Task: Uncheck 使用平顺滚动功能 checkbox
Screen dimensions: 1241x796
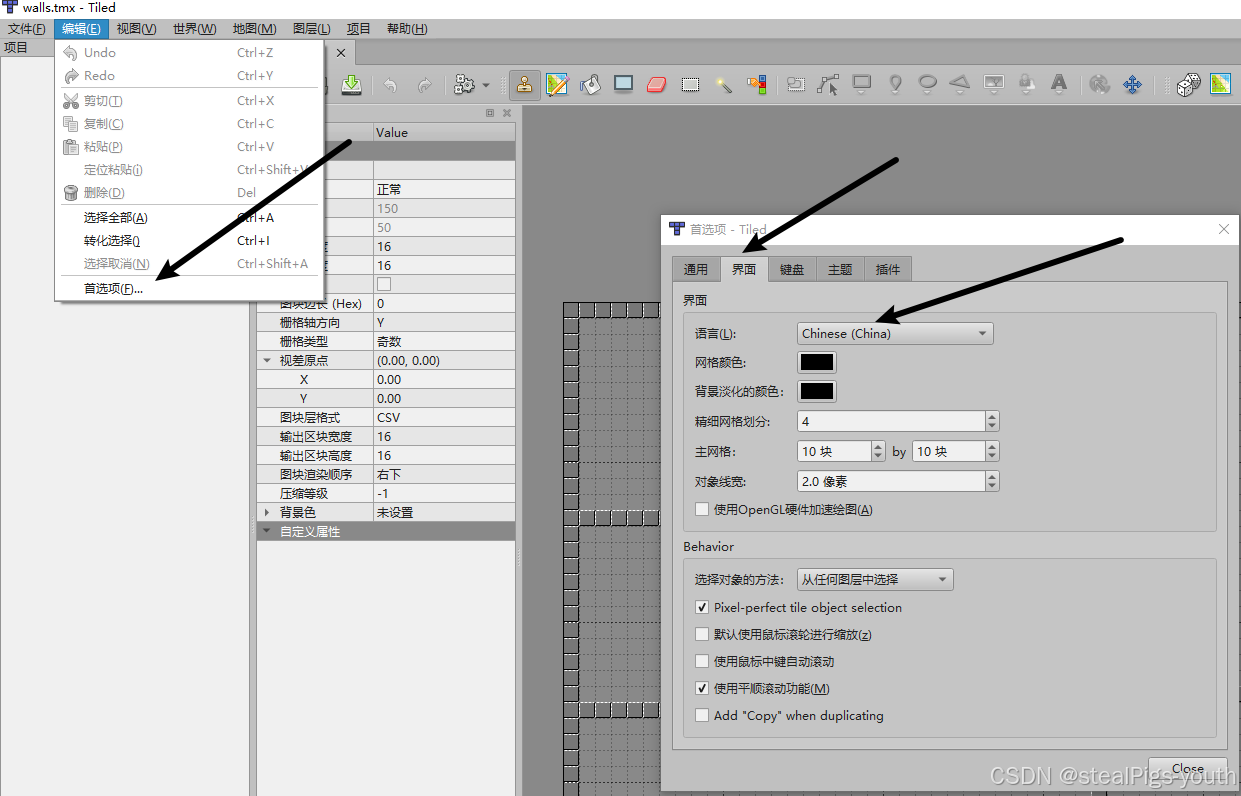Action: click(702, 689)
